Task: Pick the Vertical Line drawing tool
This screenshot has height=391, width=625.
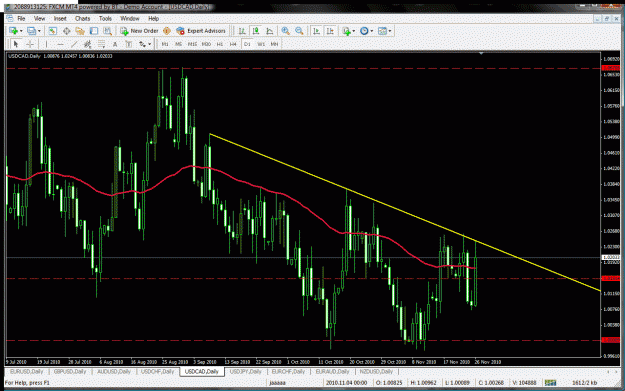Action: (x=46, y=44)
